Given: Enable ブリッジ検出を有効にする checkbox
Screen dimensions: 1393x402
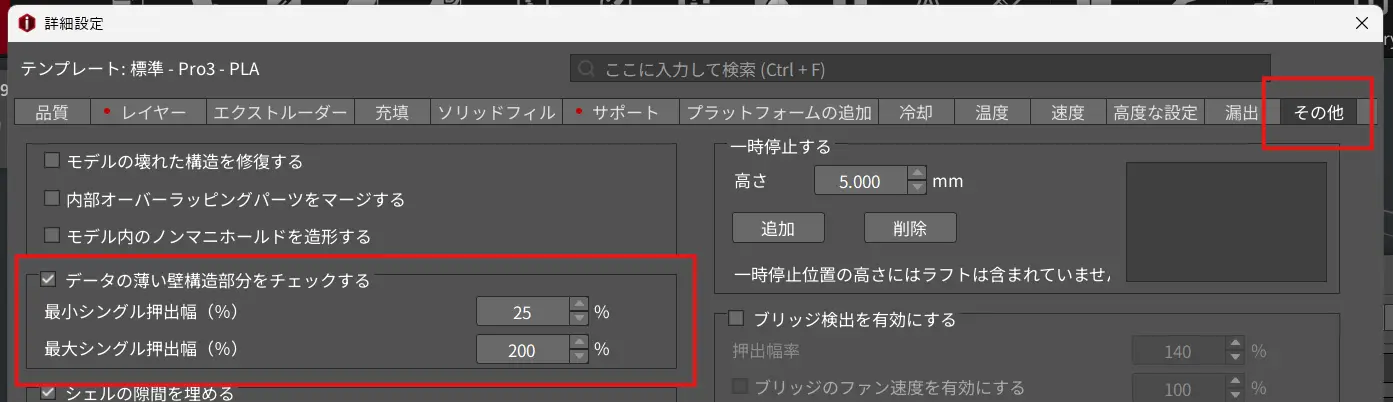Looking at the screenshot, I should (x=736, y=319).
